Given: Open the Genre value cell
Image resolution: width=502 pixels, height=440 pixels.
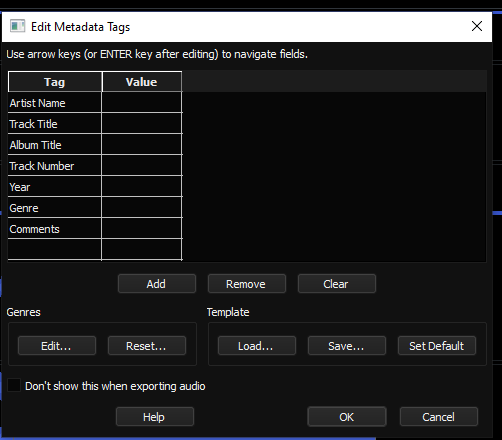Looking at the screenshot, I should (142, 208).
